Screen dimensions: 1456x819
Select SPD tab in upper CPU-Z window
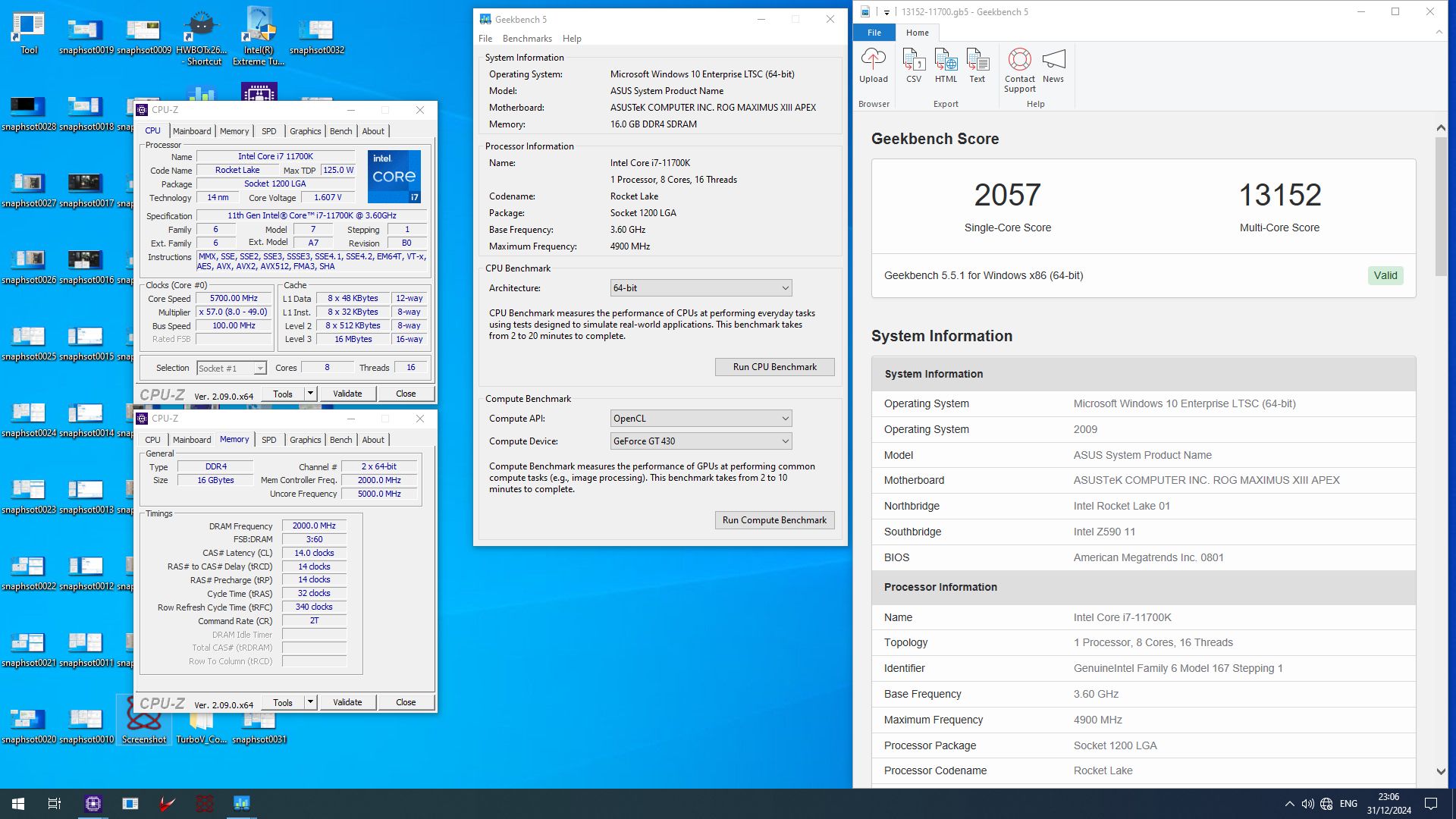269,131
